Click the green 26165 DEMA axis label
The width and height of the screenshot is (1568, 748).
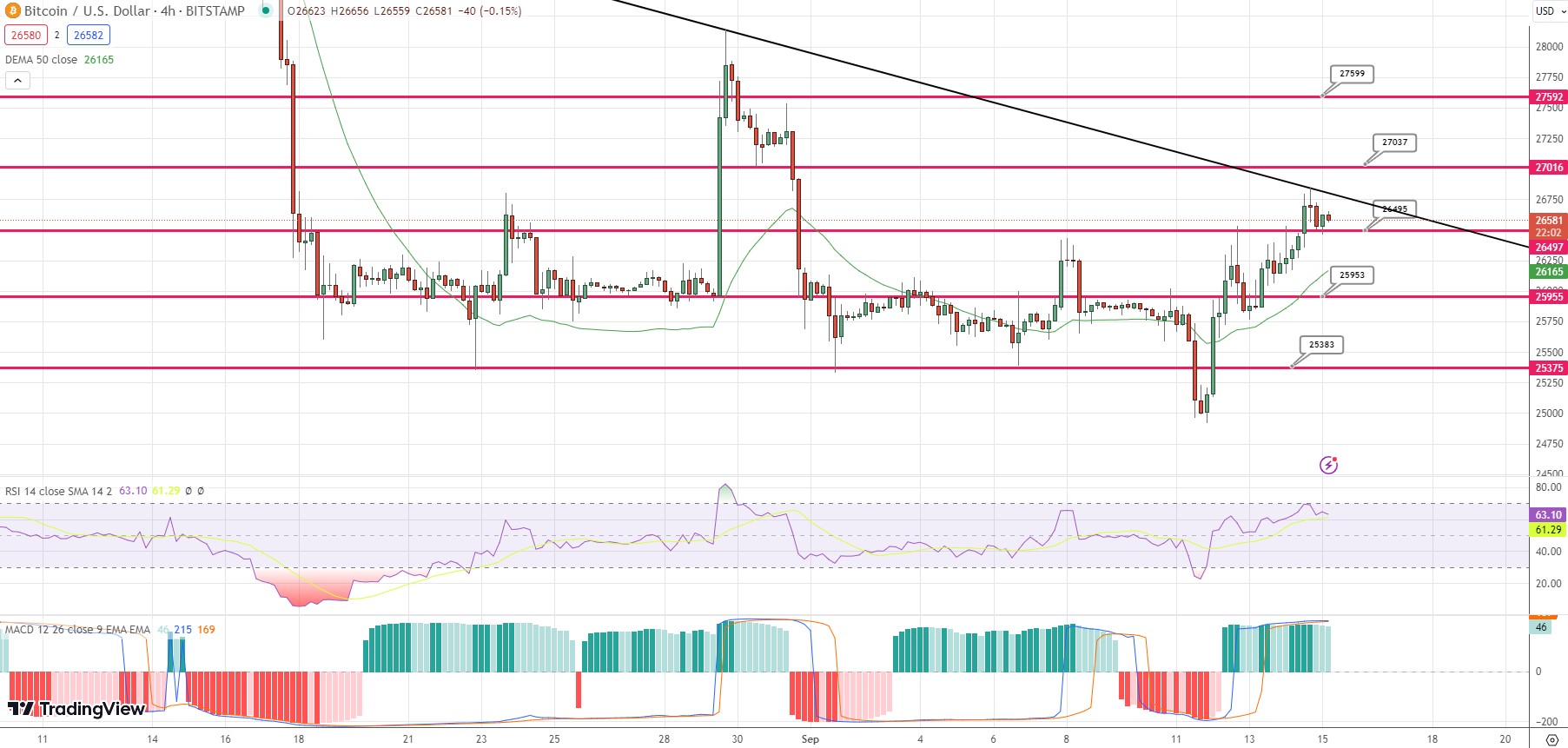tap(1548, 272)
